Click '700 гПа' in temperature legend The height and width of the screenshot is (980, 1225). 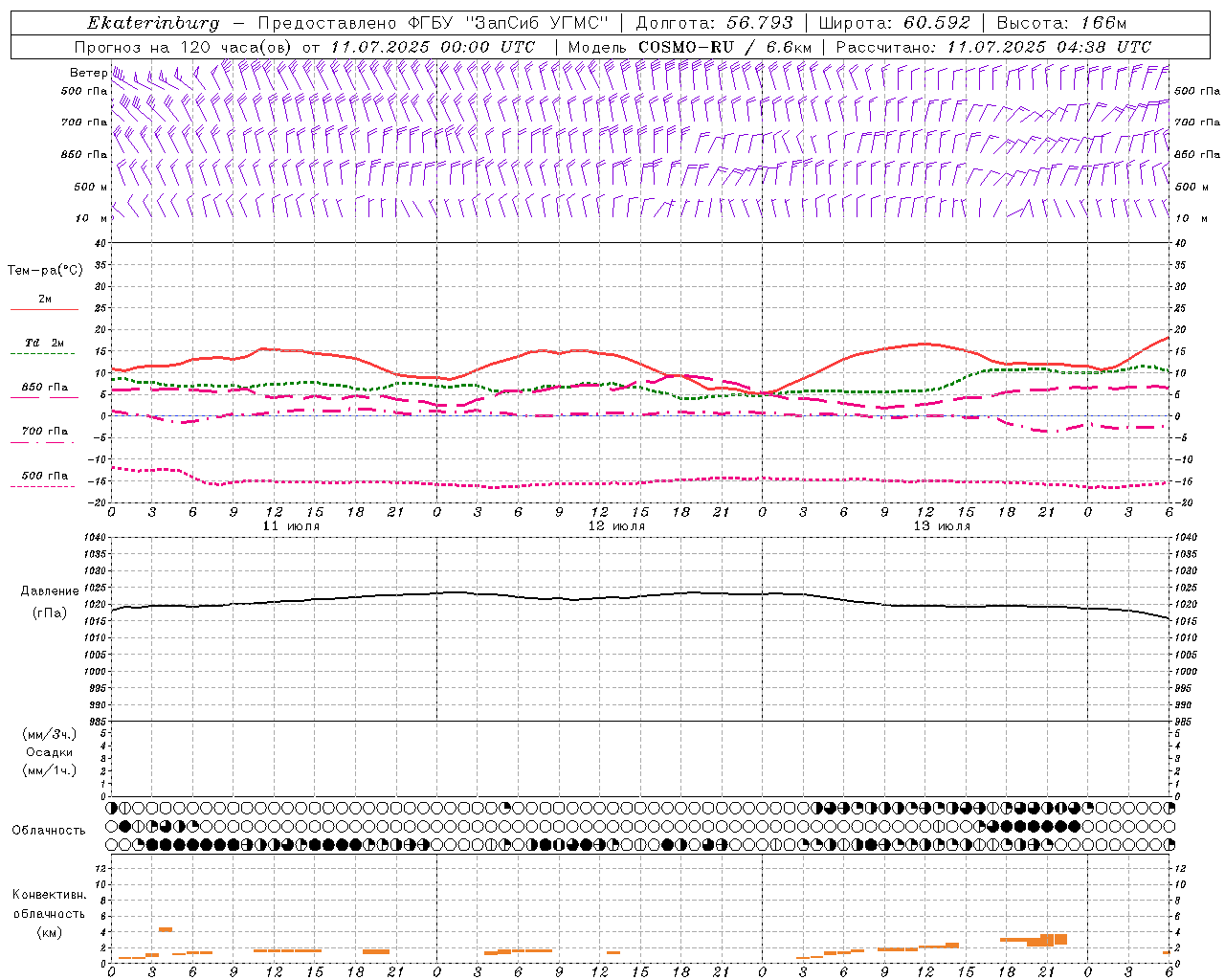click(45, 431)
